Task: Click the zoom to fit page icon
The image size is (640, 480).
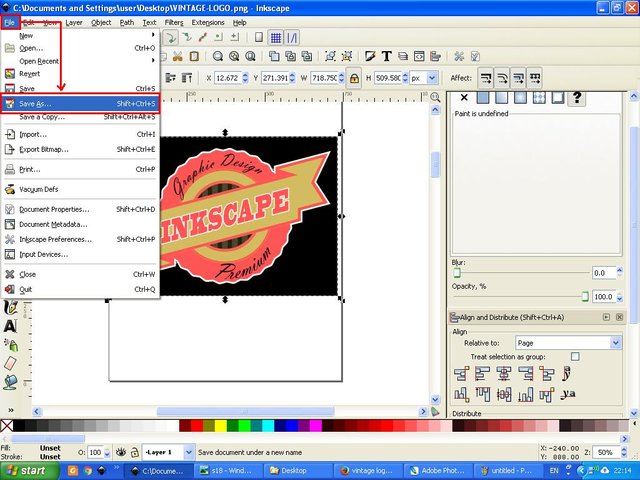Action: (x=250, y=56)
